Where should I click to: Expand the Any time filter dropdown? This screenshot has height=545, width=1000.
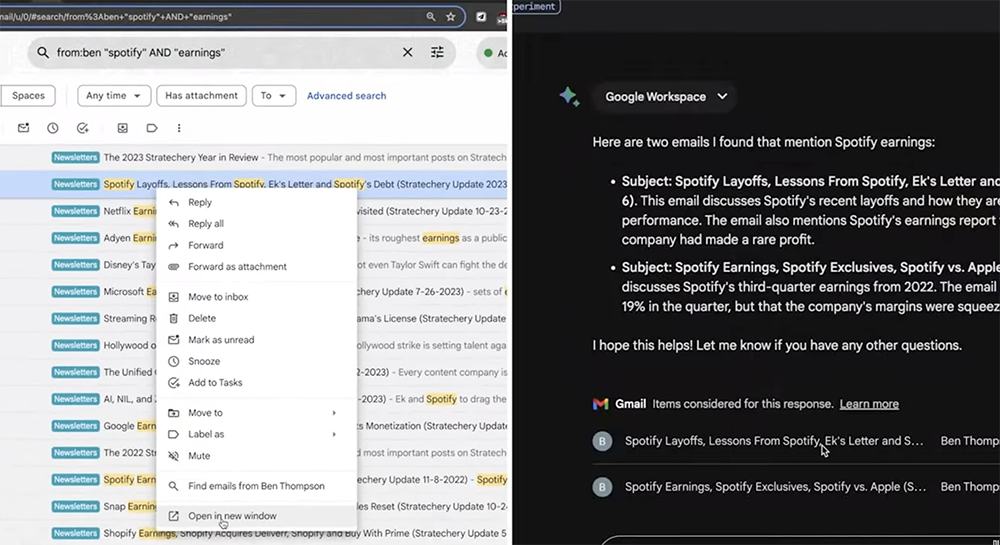click(114, 96)
